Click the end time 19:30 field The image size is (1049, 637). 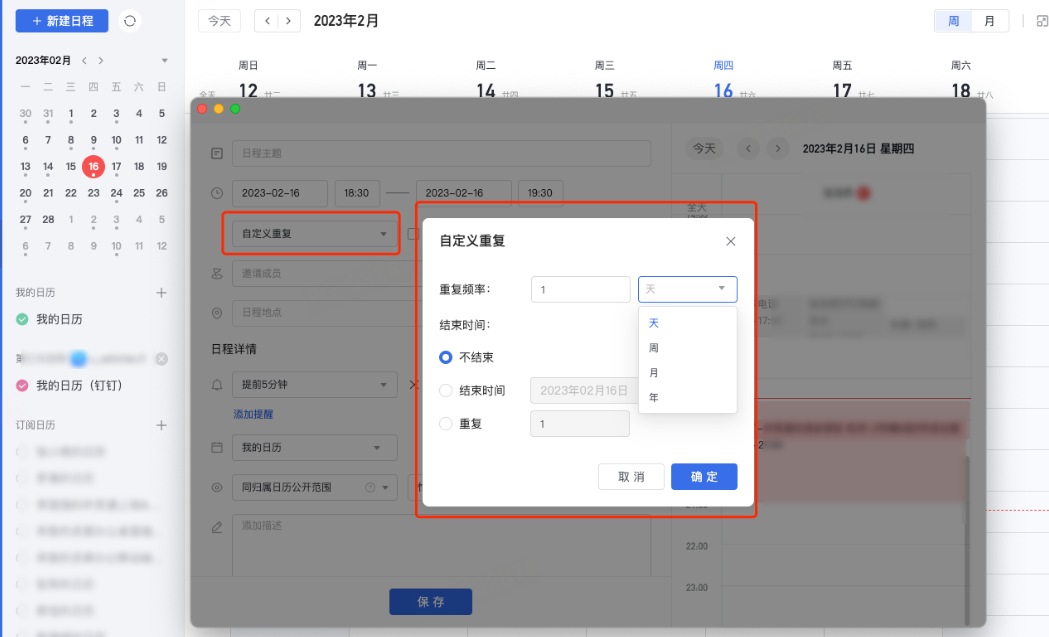[x=540, y=193]
